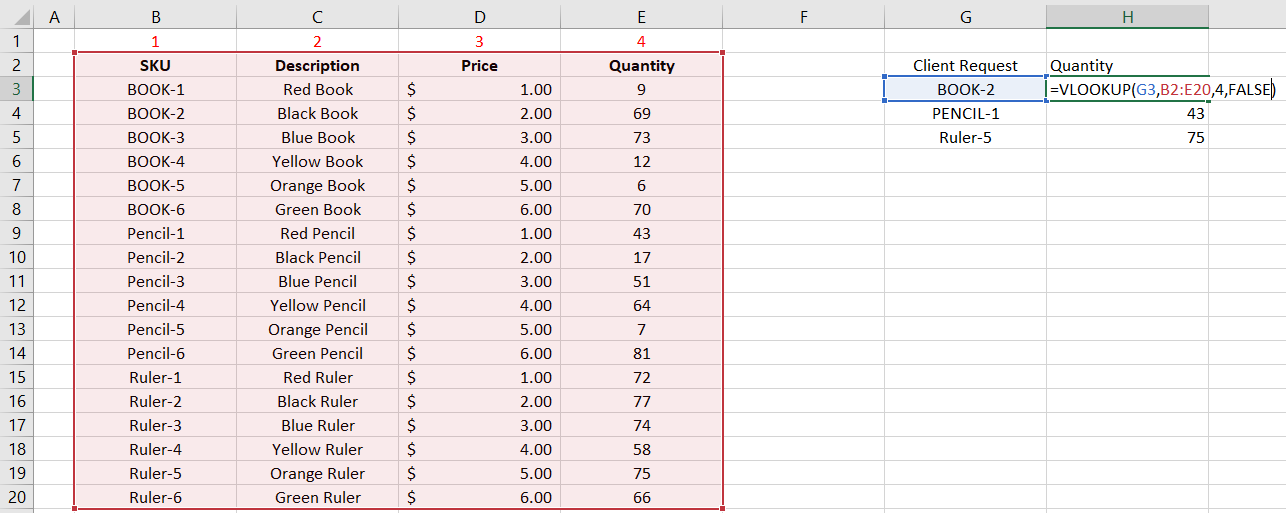
Task: Select quantity 58 for Yellow Ruler
Action: (x=641, y=449)
